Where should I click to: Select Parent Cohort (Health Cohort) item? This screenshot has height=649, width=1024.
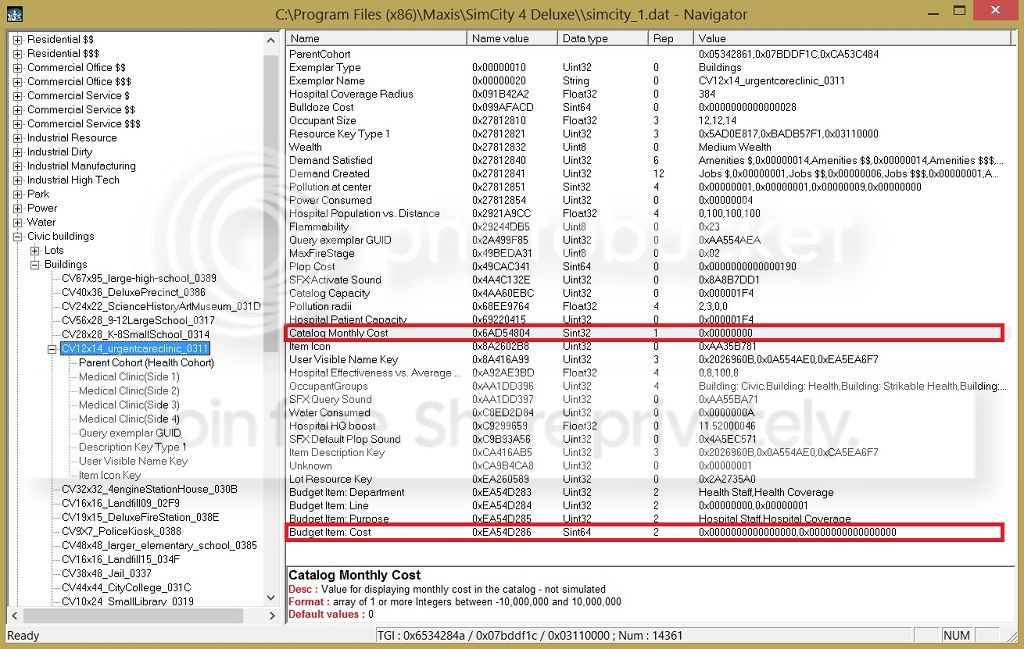click(146, 363)
